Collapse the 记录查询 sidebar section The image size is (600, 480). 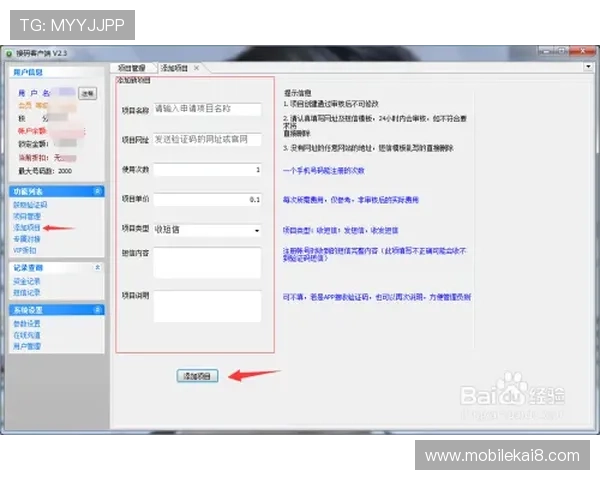[98, 267]
